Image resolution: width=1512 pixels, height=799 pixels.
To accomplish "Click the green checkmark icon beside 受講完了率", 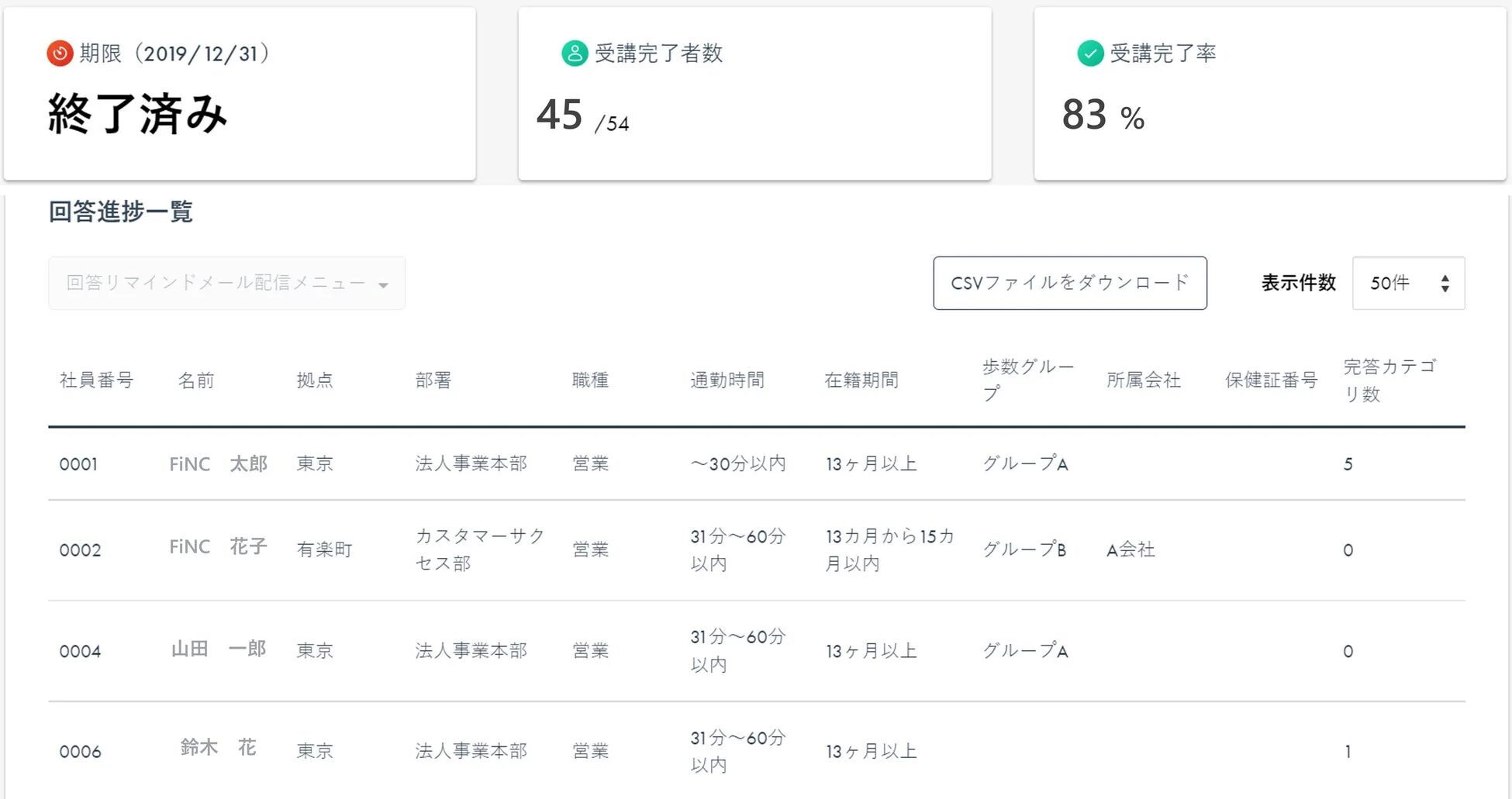I will point(1089,53).
